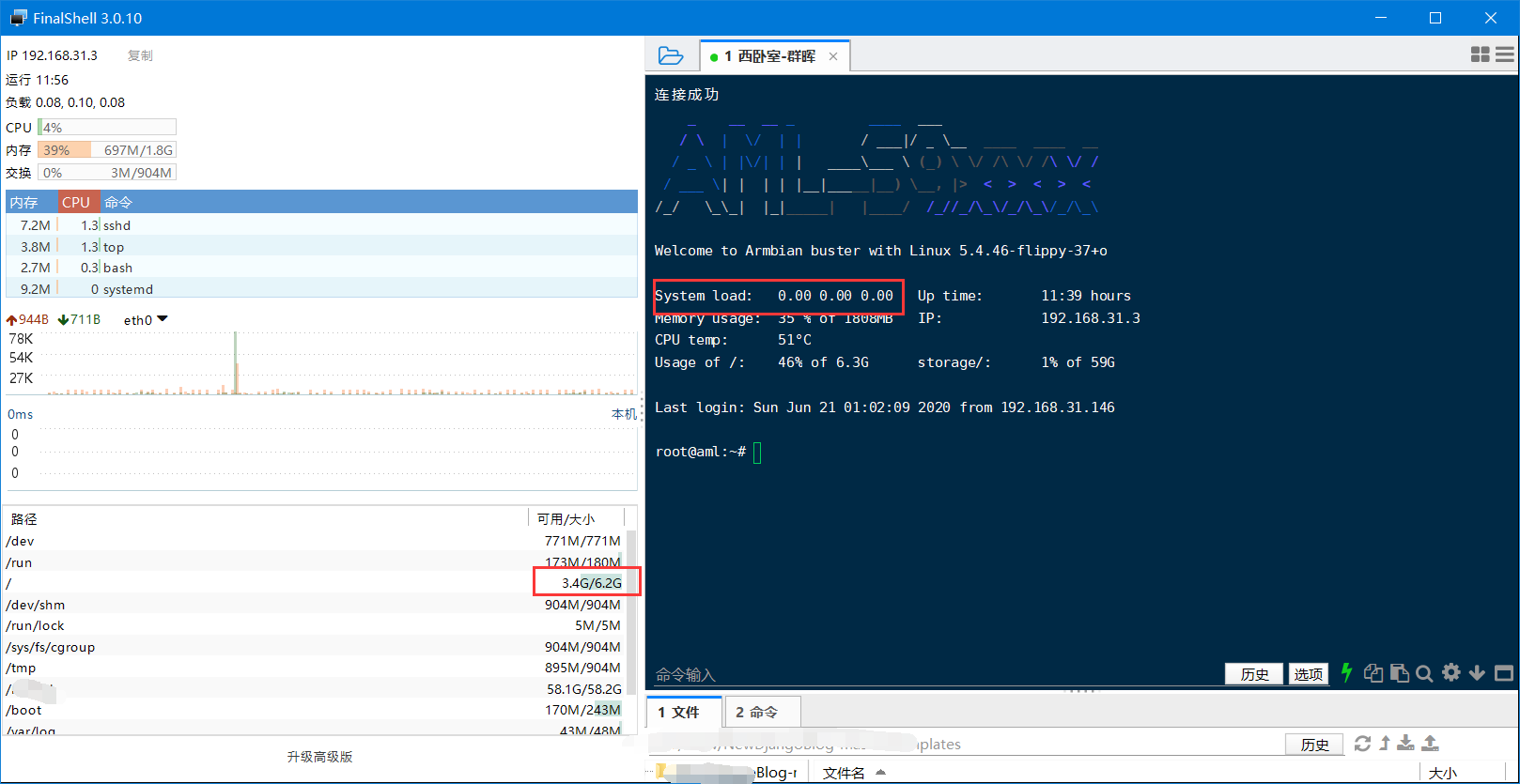Switch to the 1 文件 tab
Viewport: 1520px width, 784px height.
(x=685, y=712)
